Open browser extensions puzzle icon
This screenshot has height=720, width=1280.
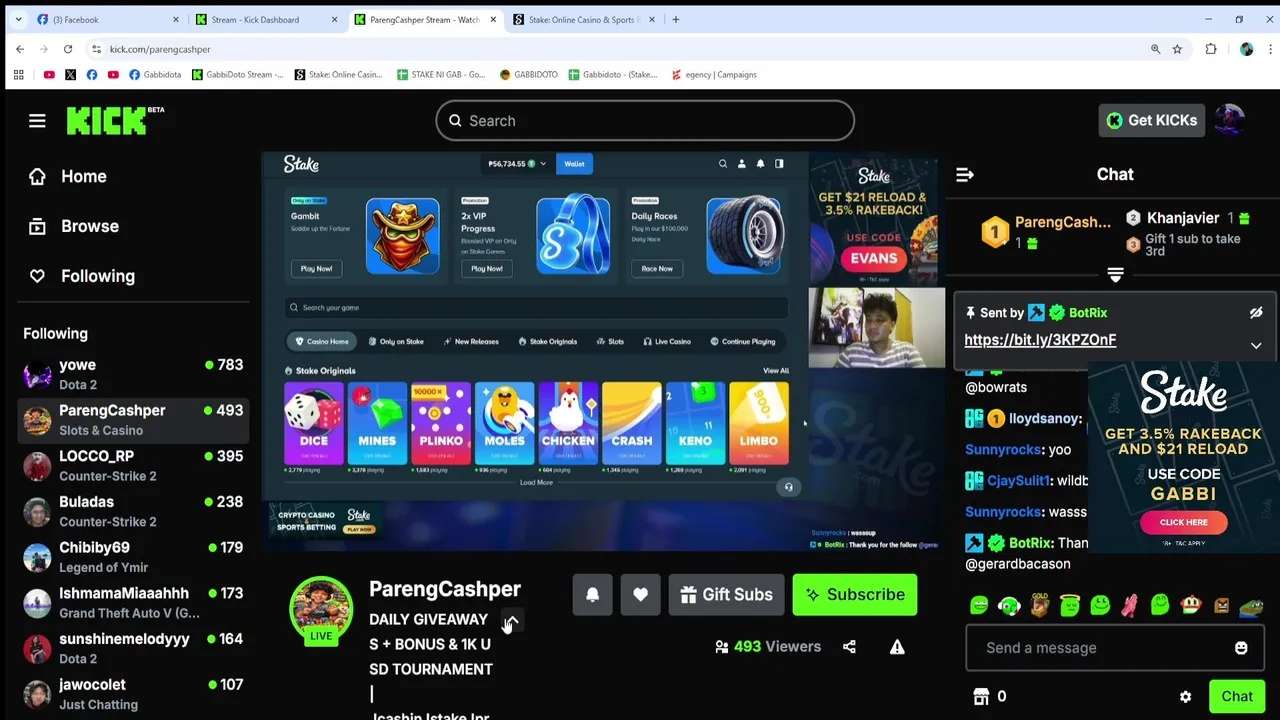[x=1211, y=49]
